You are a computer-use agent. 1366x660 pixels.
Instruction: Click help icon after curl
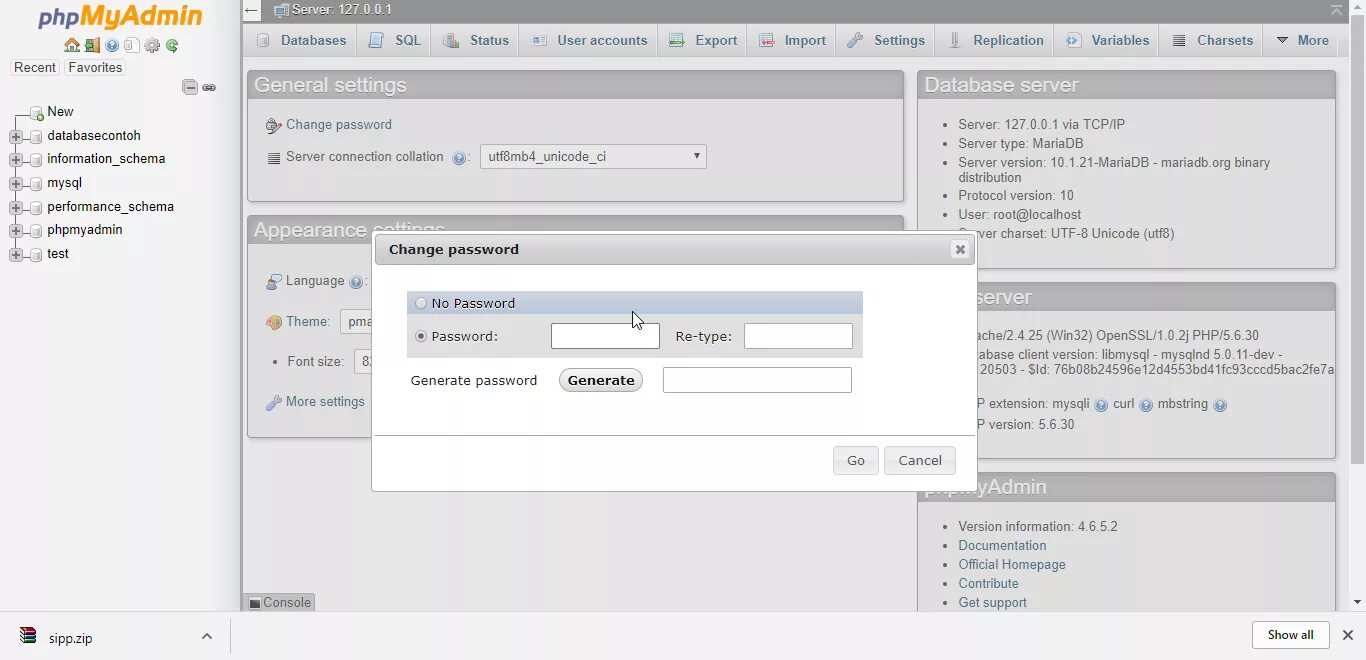click(x=1146, y=405)
